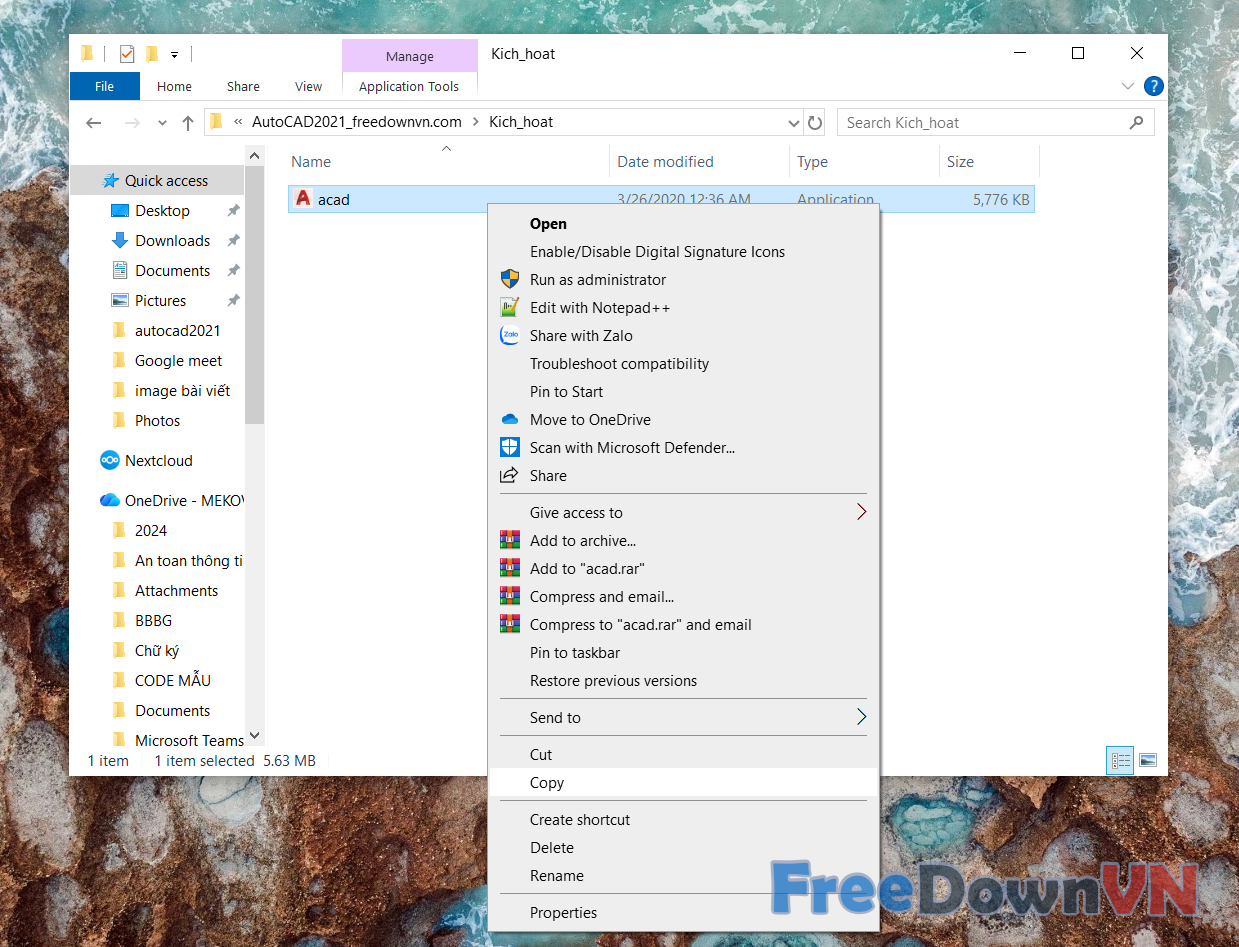Go up one folder level
Viewport: 1239px width, 947px height.
coord(188,123)
